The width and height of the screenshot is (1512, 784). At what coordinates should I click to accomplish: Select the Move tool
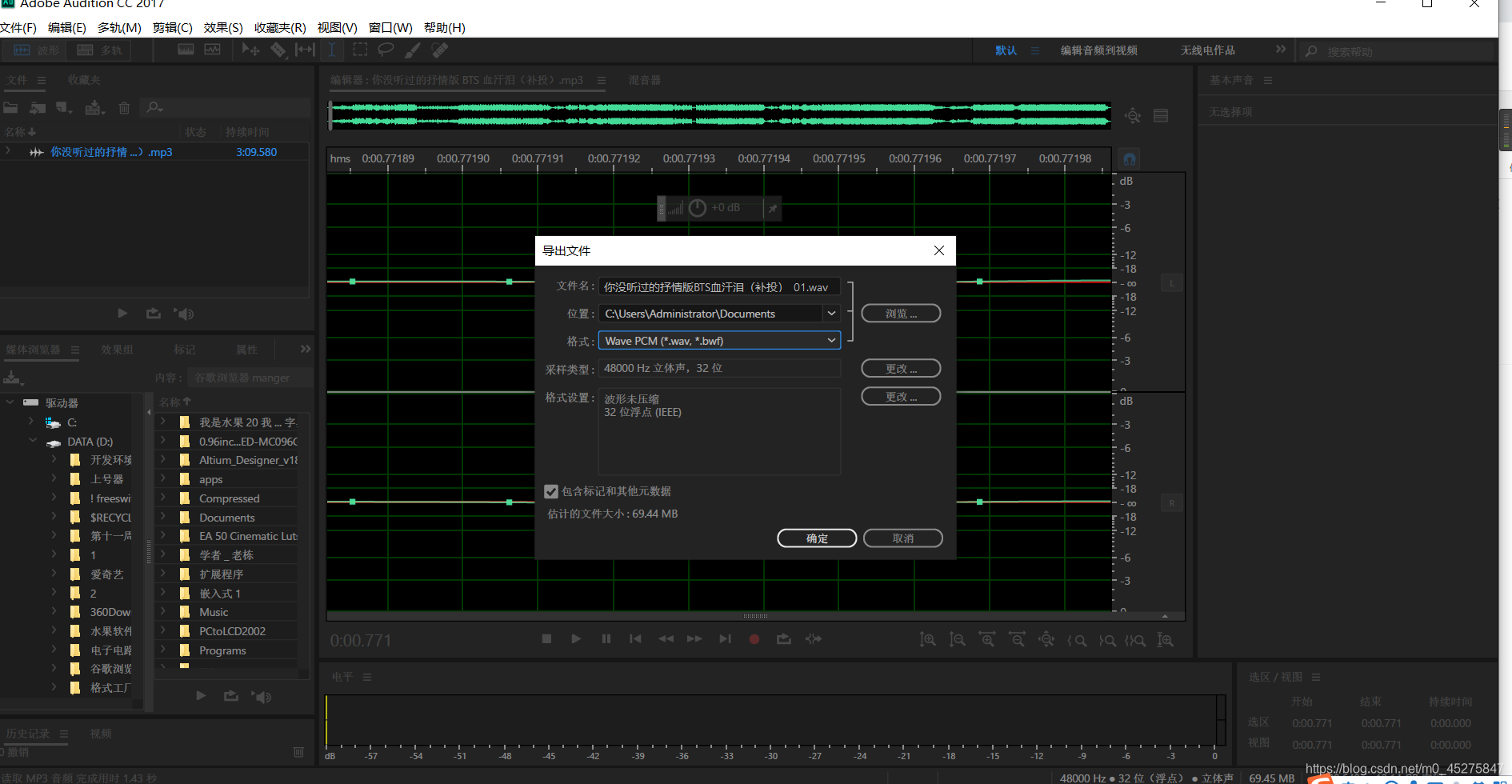[250, 50]
